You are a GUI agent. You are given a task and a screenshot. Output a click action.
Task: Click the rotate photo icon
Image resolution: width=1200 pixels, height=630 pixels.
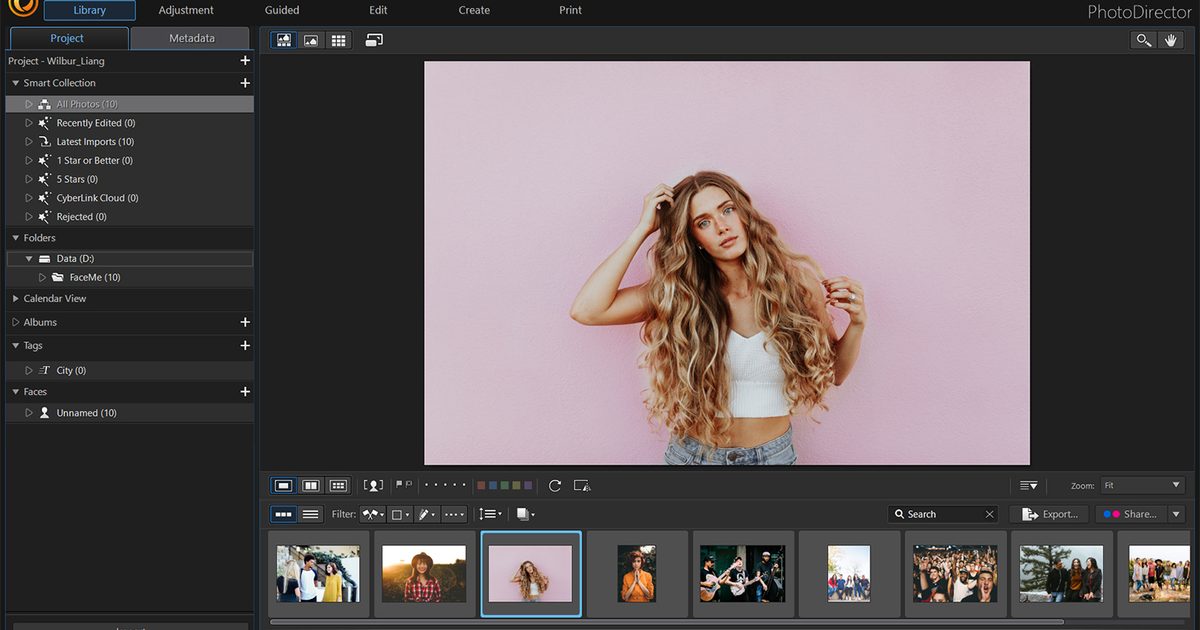tap(555, 485)
